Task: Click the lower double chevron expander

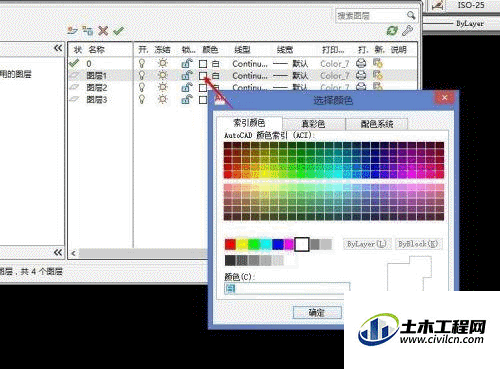Action: tap(58, 252)
